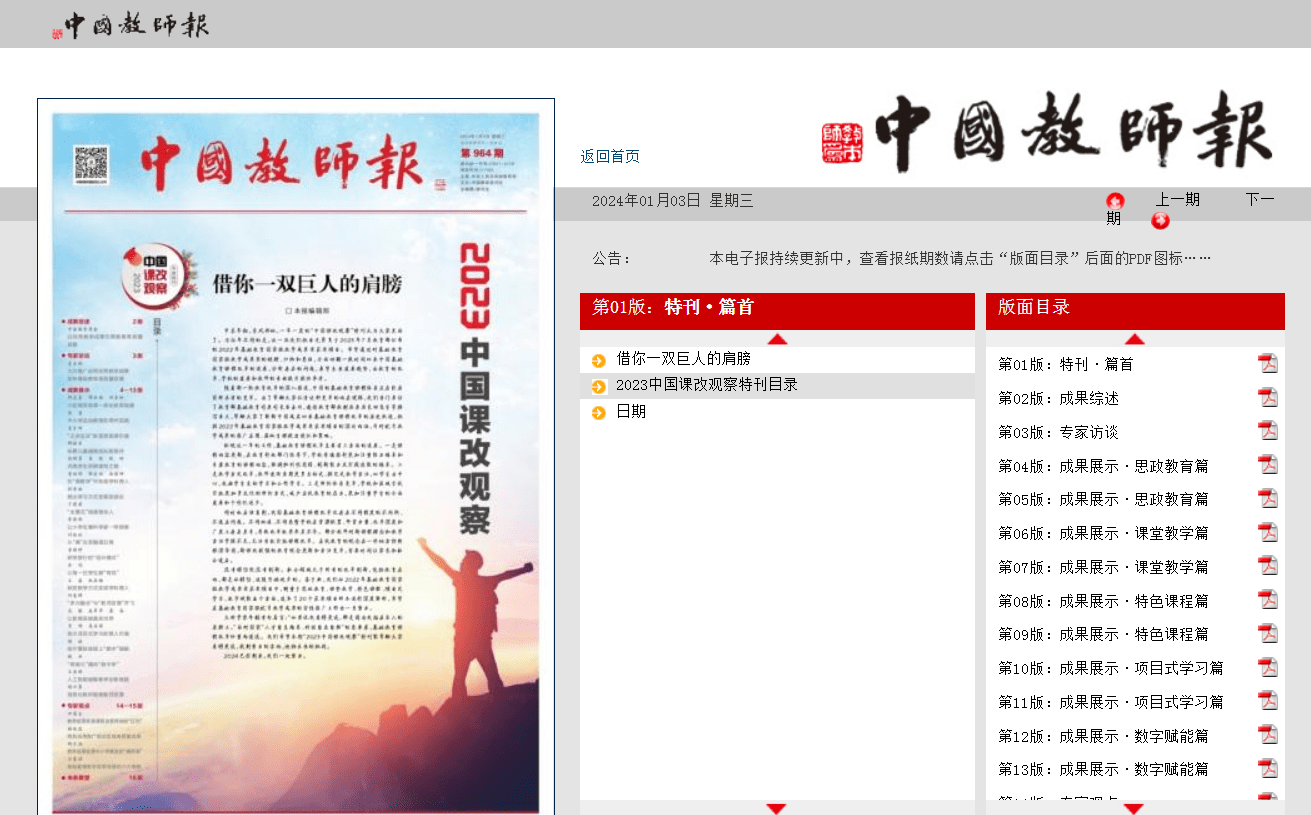Download PDF of 第08版 特色课程篇
The height and width of the screenshot is (815, 1311).
click(1268, 600)
